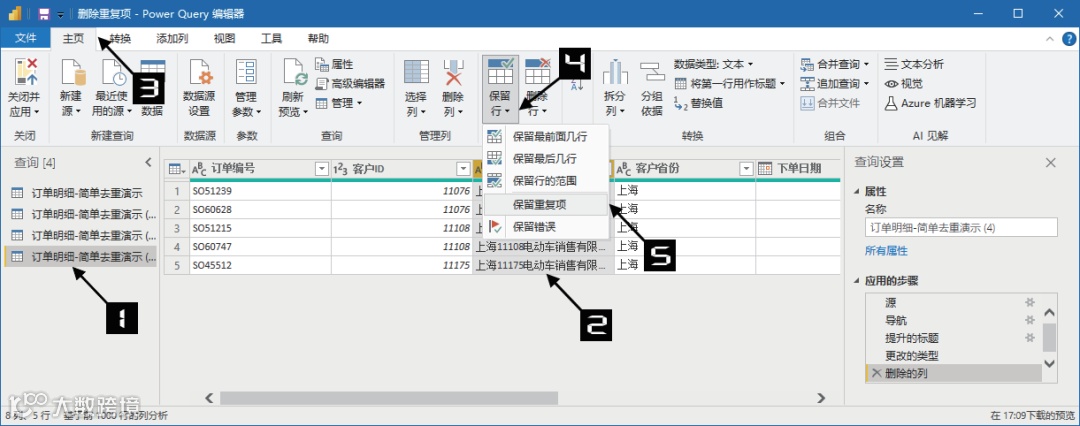Click Group By (分组依据) icon
Screen dimensions: 1080x426
click(x=652, y=72)
